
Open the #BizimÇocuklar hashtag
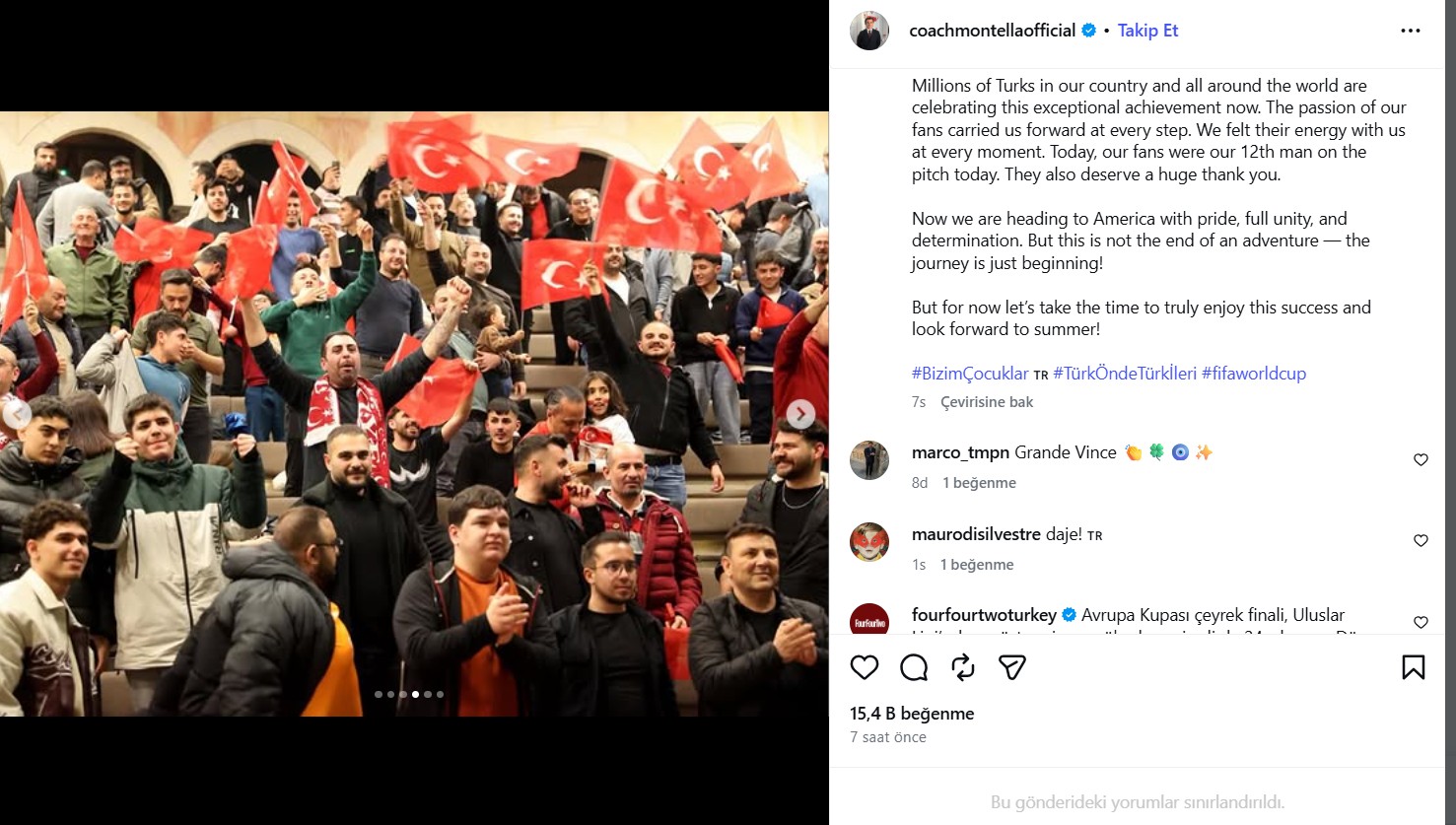970,374
